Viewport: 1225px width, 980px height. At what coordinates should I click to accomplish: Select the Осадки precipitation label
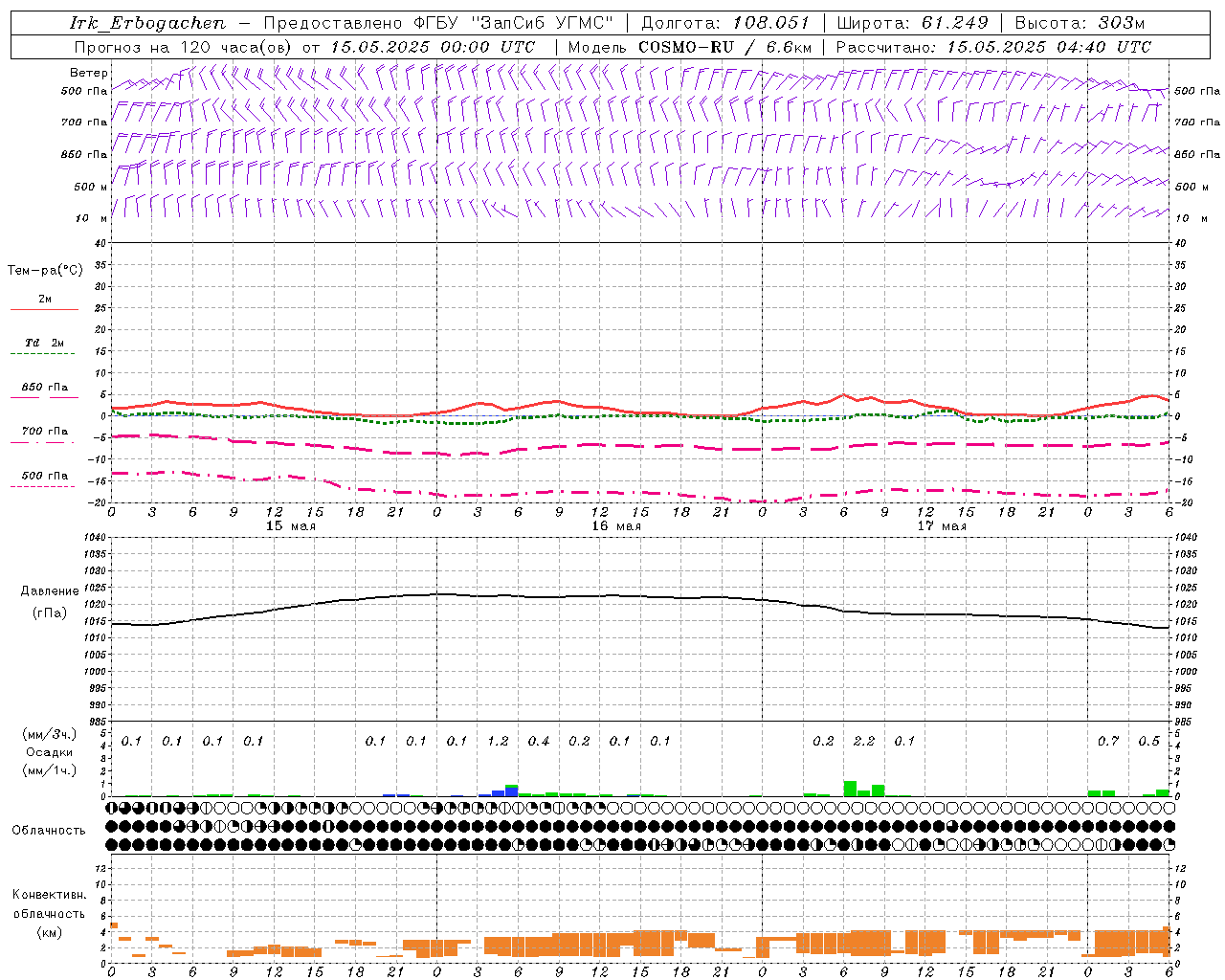[50, 752]
